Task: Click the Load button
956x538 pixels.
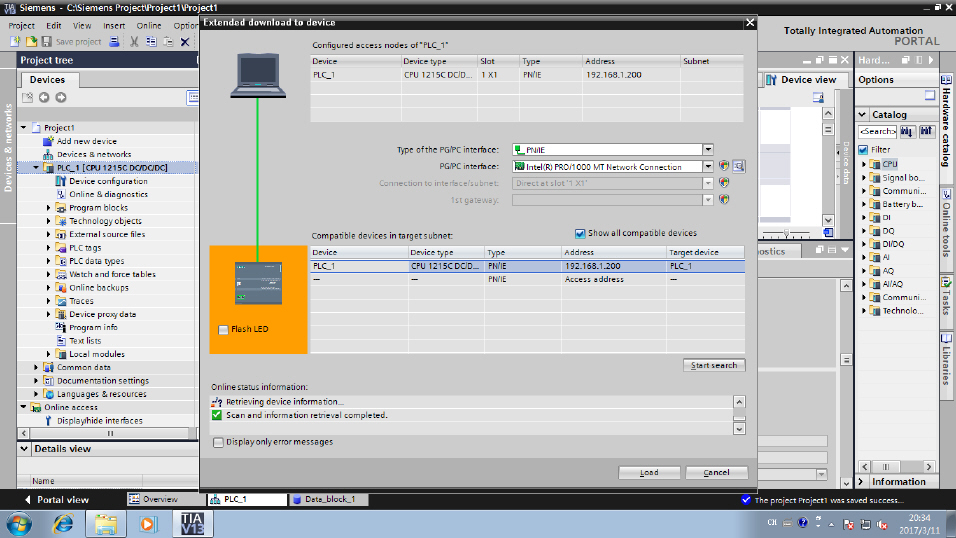Action: pyautogui.click(x=649, y=473)
